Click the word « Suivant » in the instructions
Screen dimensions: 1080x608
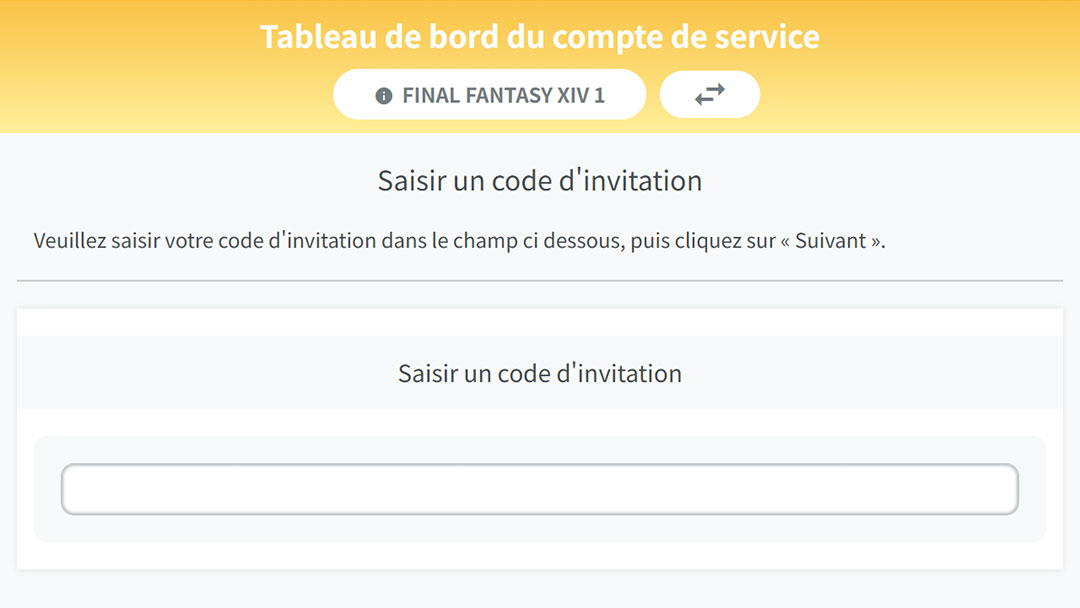831,240
